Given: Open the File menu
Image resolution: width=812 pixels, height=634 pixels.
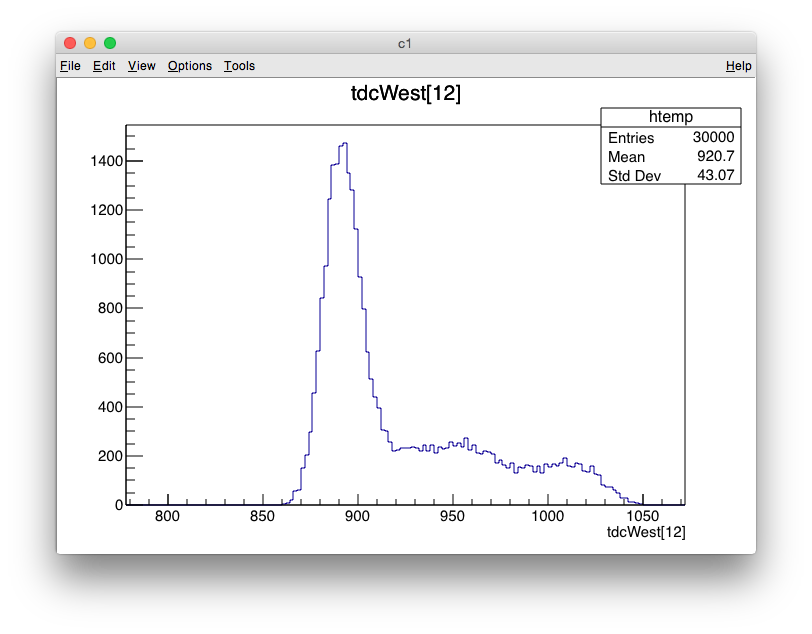Looking at the screenshot, I should (x=70, y=66).
